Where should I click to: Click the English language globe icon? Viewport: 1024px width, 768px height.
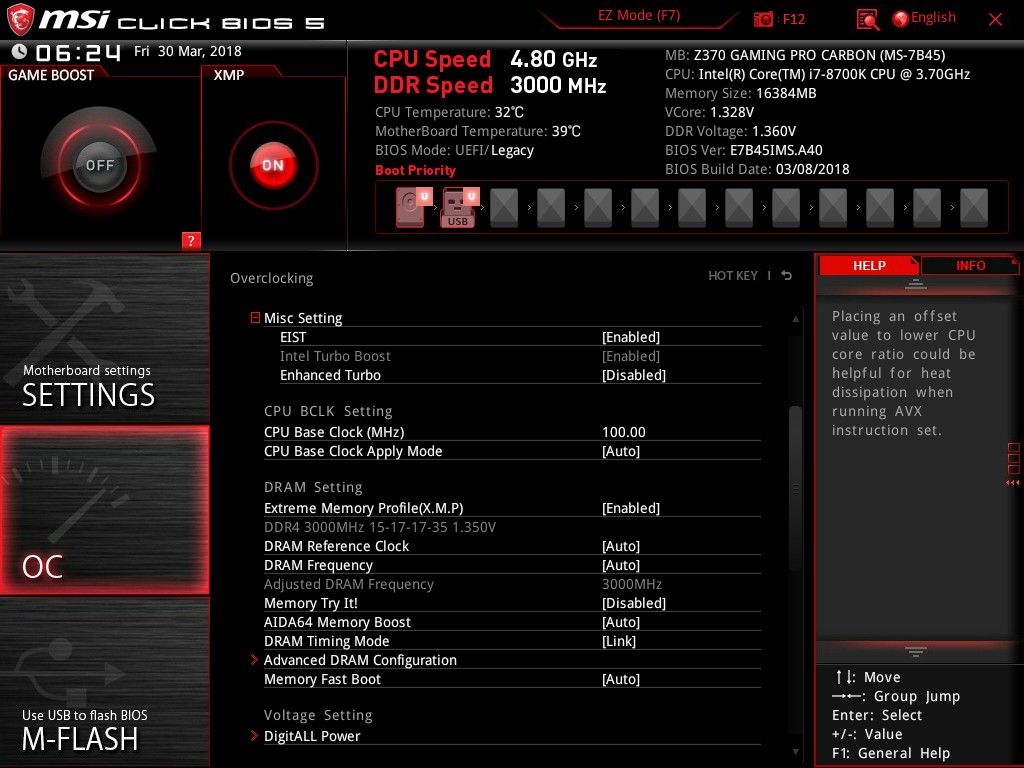[901, 19]
